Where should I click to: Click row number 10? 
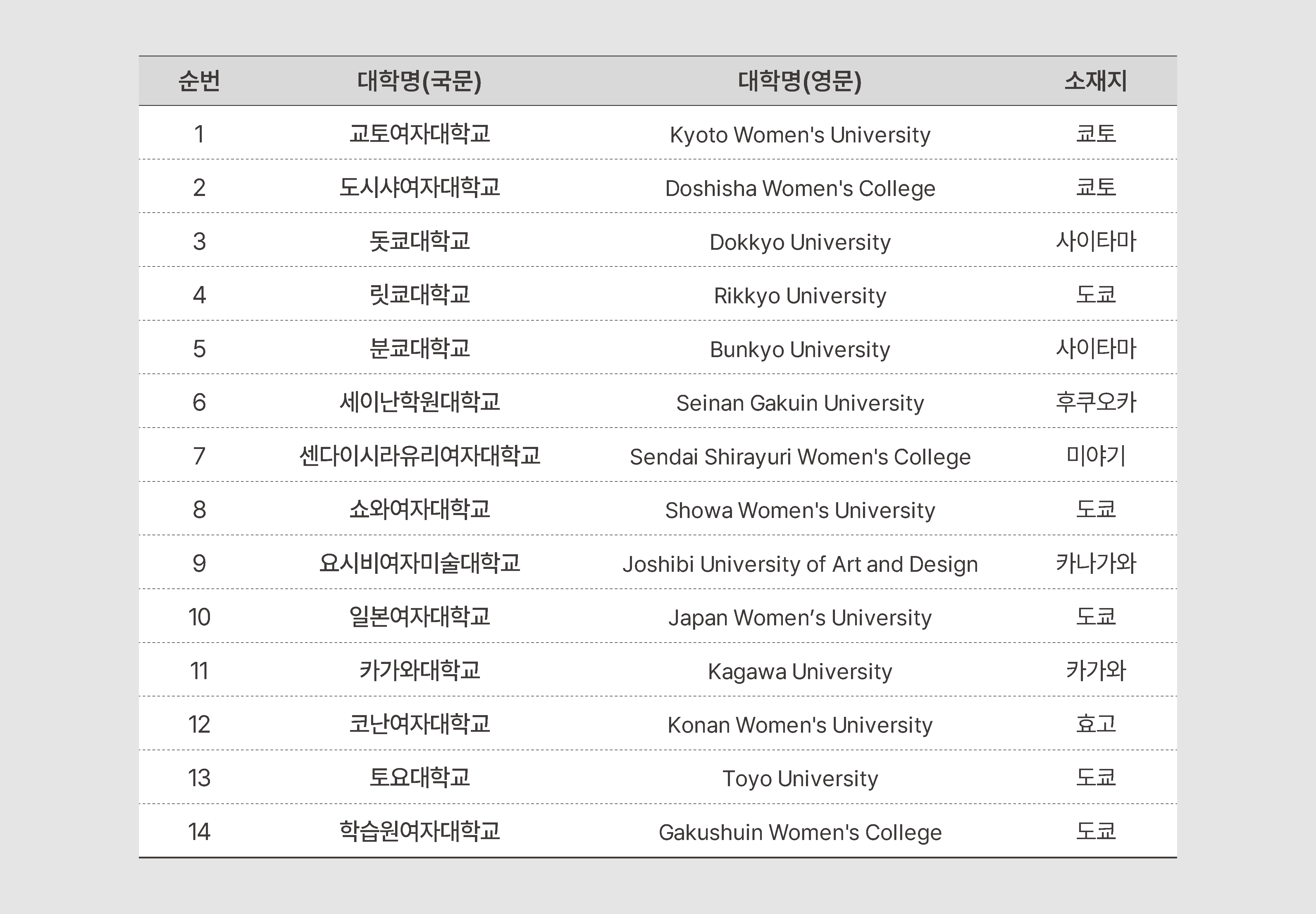pos(199,617)
